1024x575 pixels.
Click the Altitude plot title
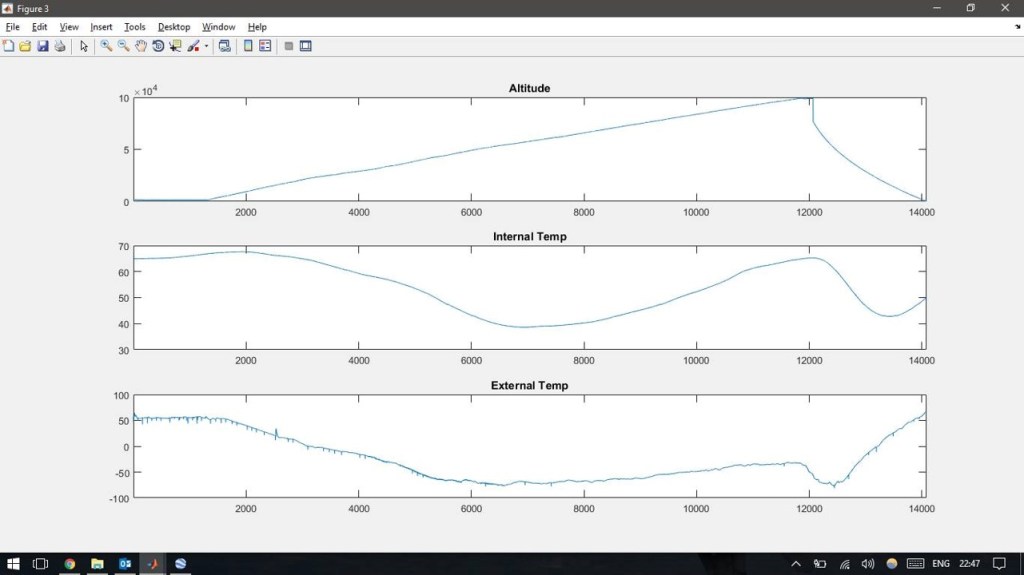(529, 88)
